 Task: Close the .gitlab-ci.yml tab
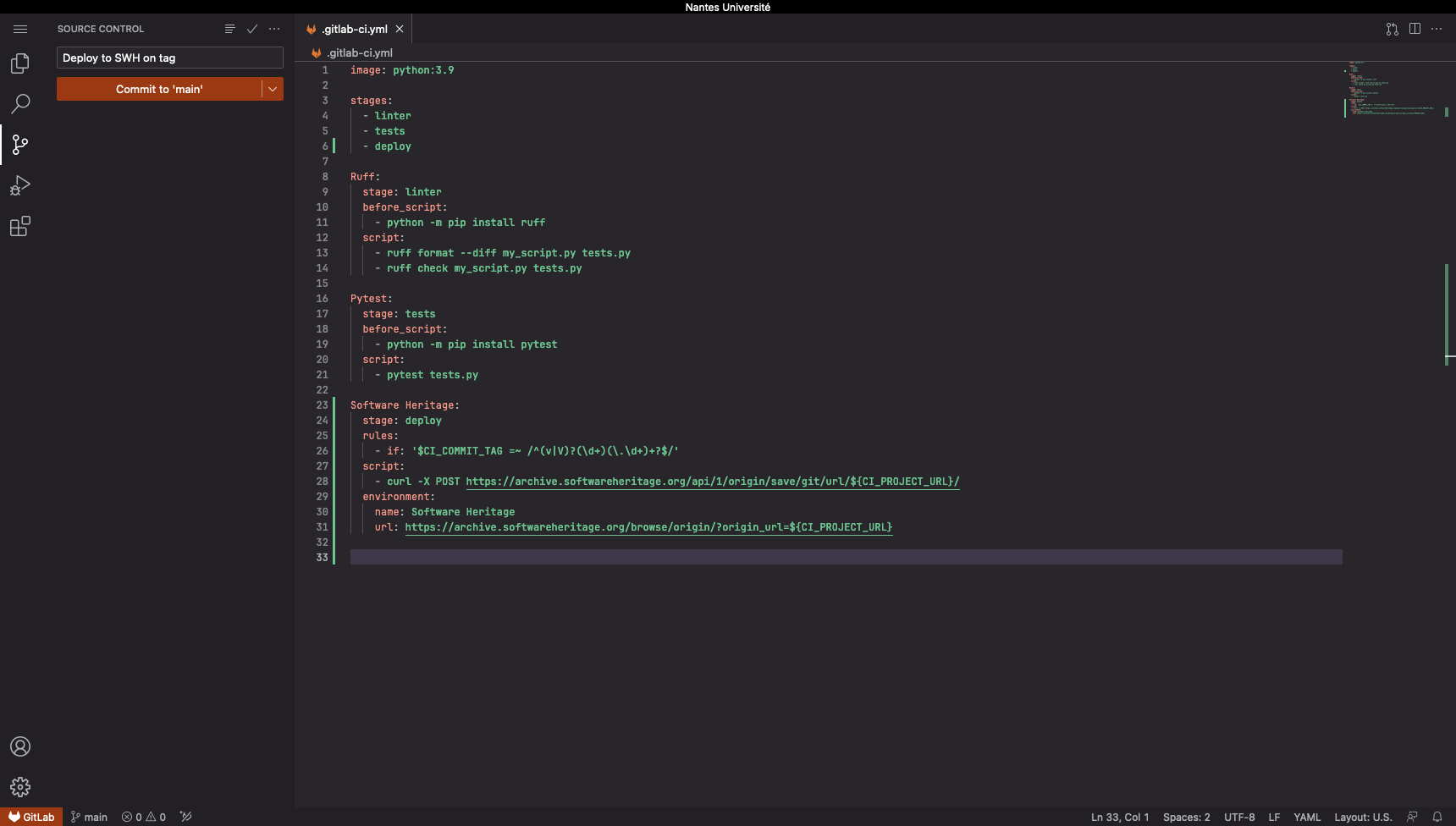coord(400,29)
